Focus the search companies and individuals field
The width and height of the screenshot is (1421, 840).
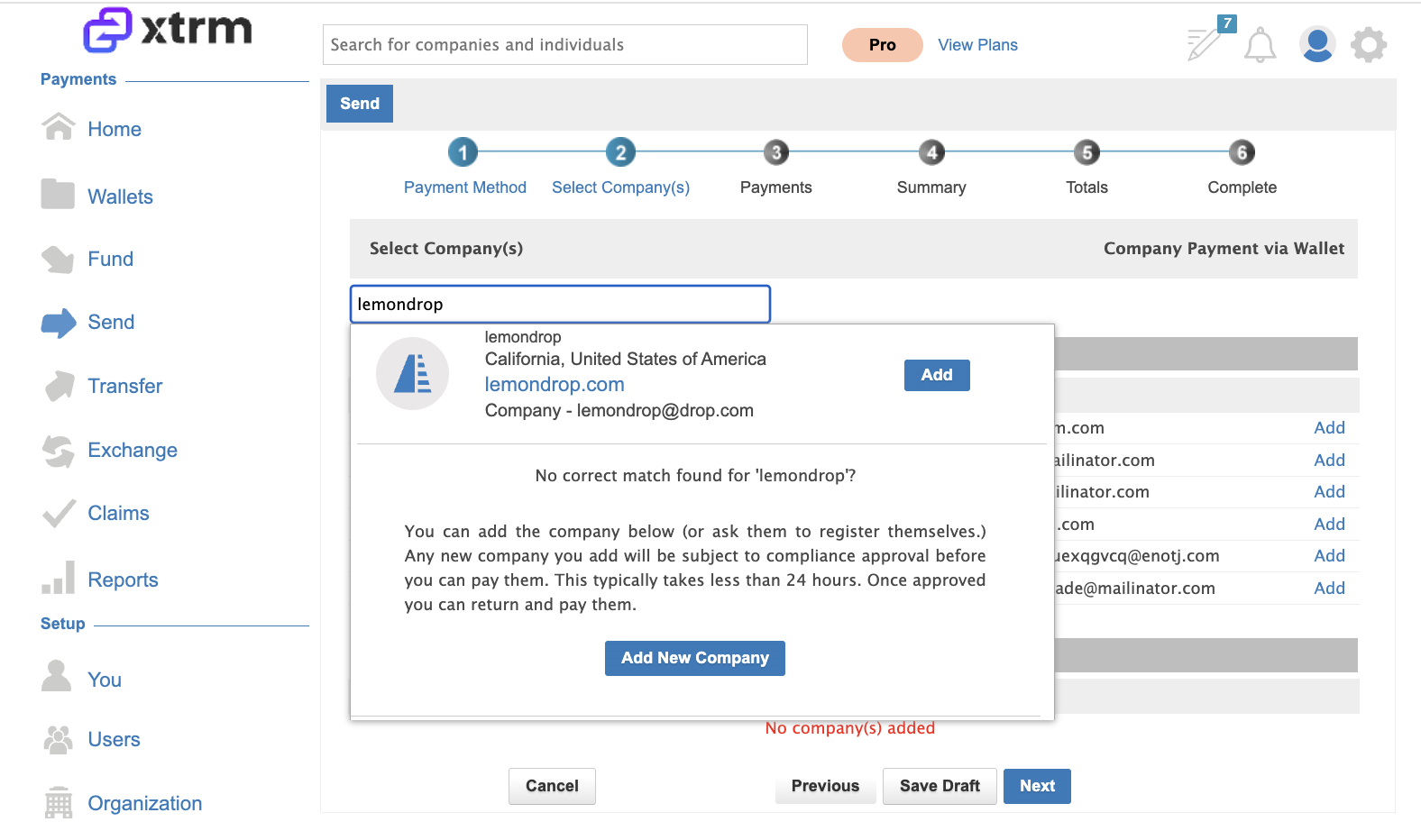(x=565, y=45)
